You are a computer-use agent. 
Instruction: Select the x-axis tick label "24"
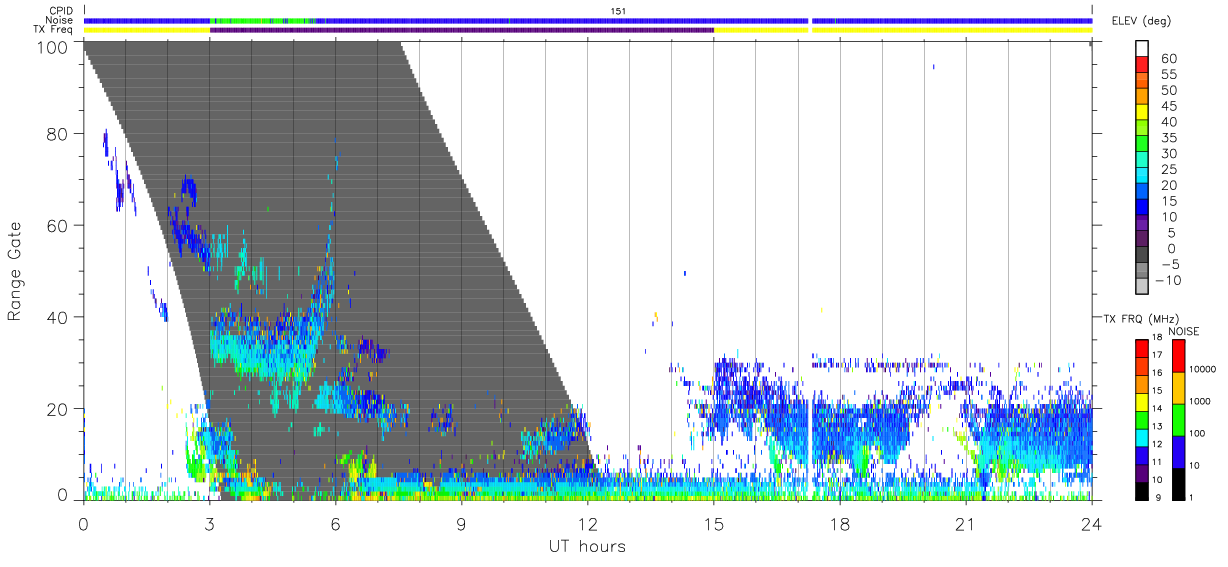(x=1091, y=524)
